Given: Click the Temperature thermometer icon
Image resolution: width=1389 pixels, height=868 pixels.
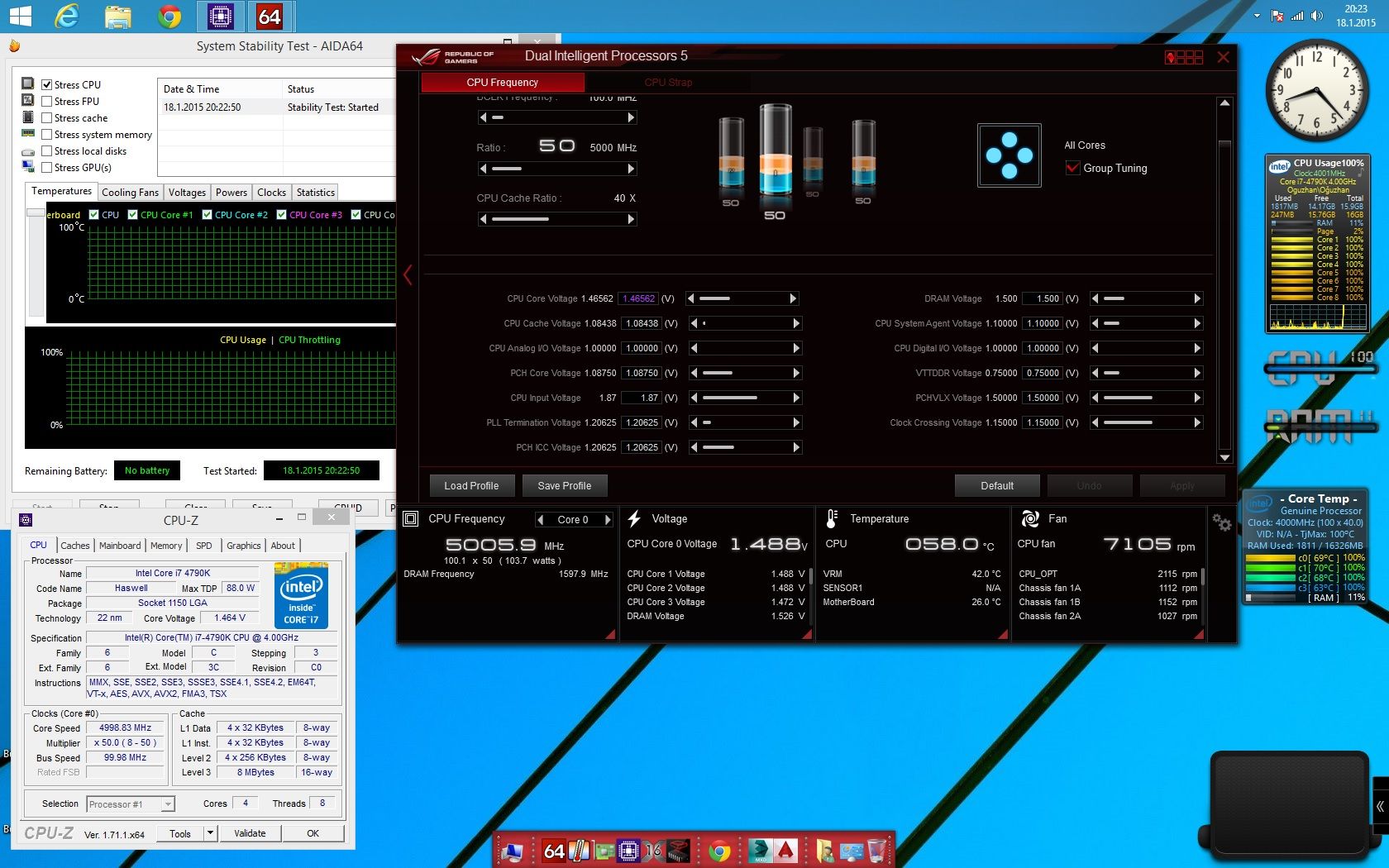Looking at the screenshot, I should tap(833, 518).
